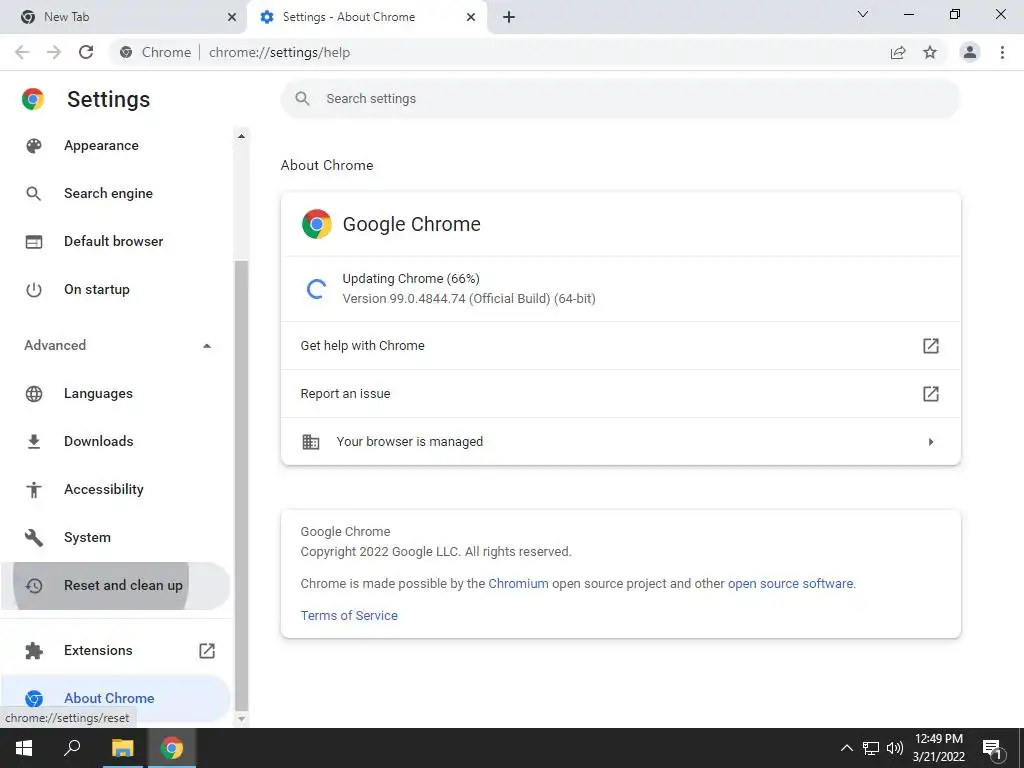Open a new tab with plus button

coord(509,17)
